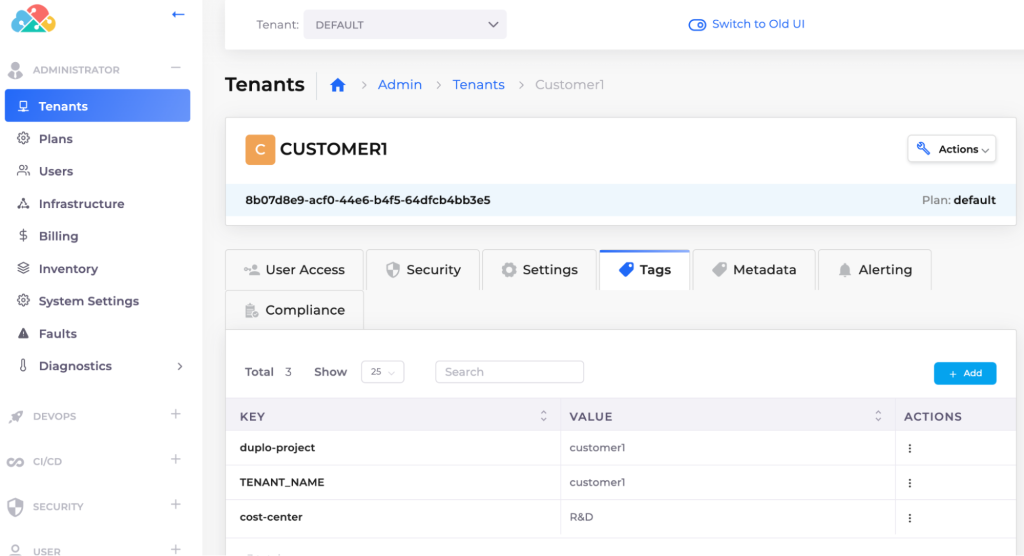
Task: Click the orange C customer avatar icon
Action: [x=259, y=150]
